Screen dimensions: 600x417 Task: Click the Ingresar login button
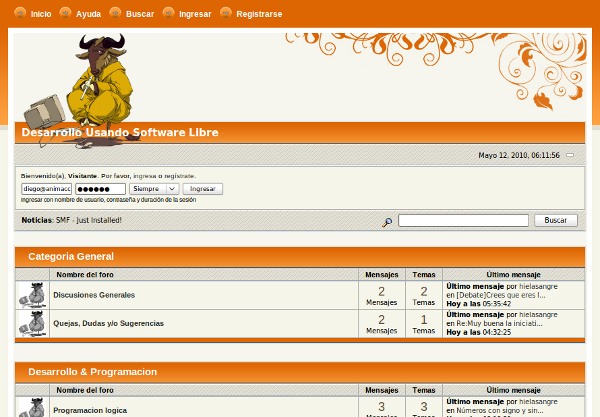coord(203,189)
